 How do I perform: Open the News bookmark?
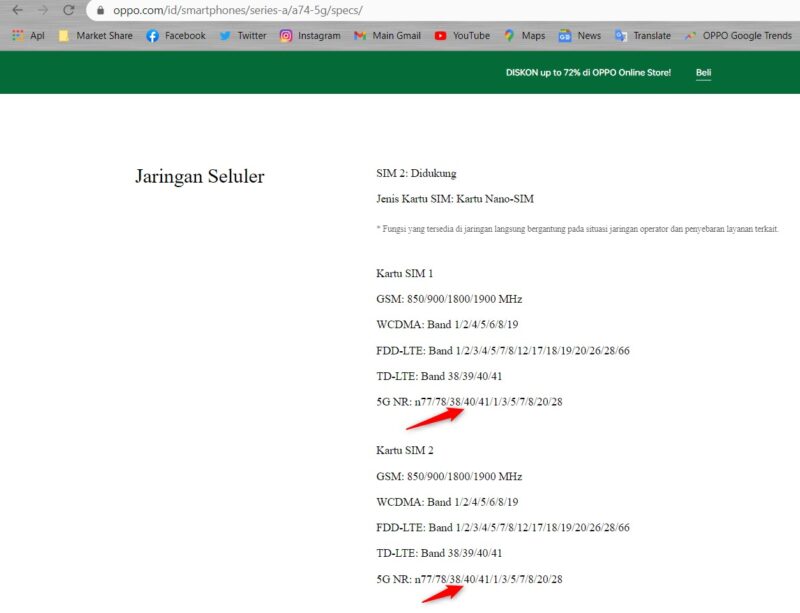pos(580,36)
